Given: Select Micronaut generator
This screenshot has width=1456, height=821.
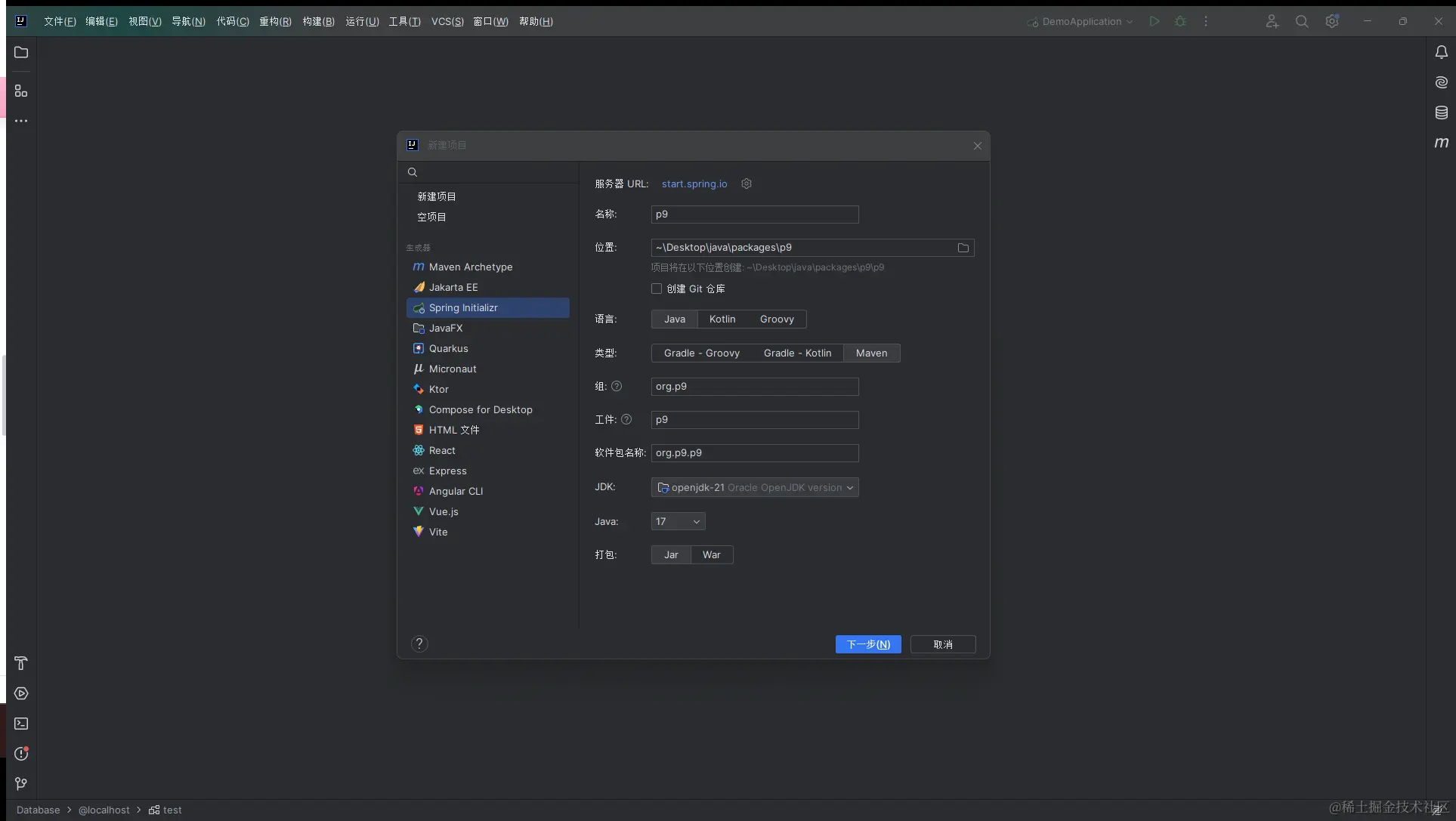Looking at the screenshot, I should click(488, 369).
